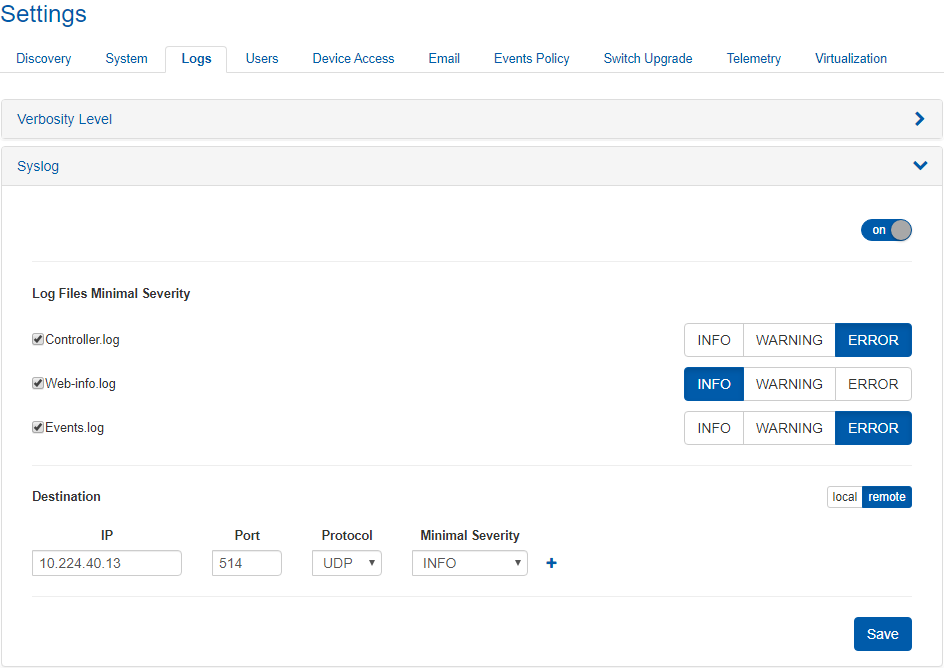
Task: Set Events.log severity to WARNING
Action: pyautogui.click(x=789, y=428)
